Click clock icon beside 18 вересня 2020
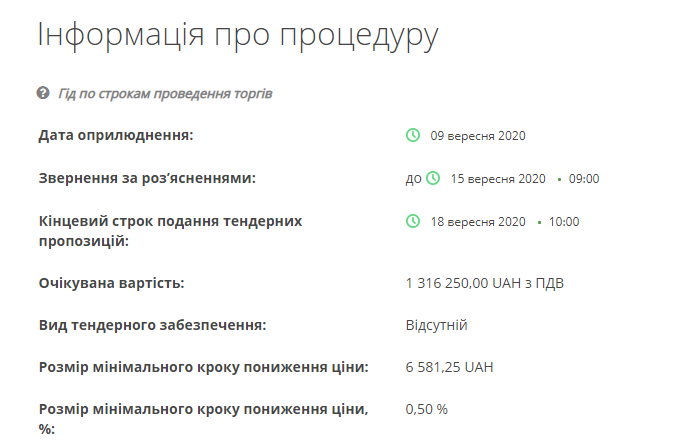Screen dimensions: 677x443 point(412,221)
